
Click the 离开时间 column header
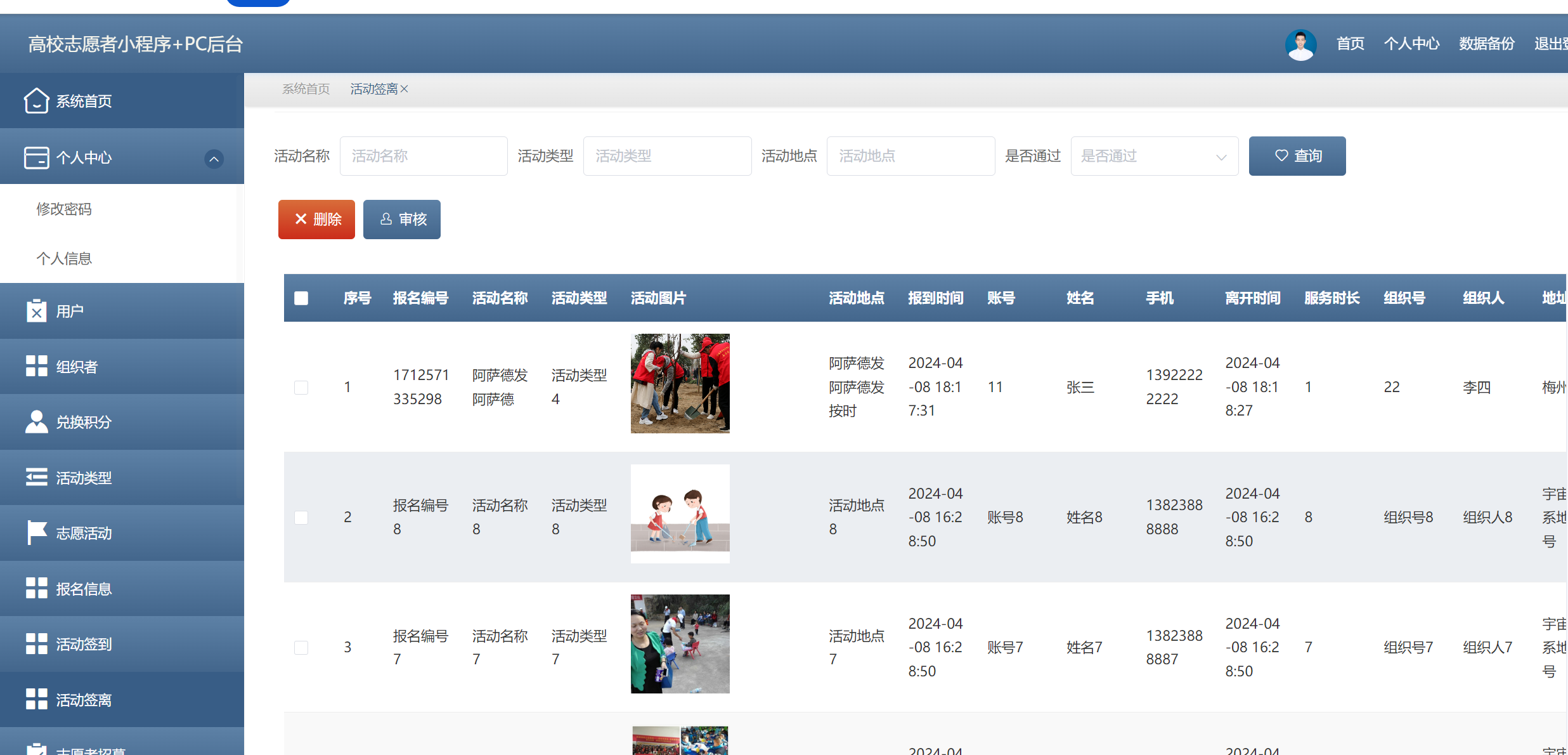pyautogui.click(x=1253, y=298)
